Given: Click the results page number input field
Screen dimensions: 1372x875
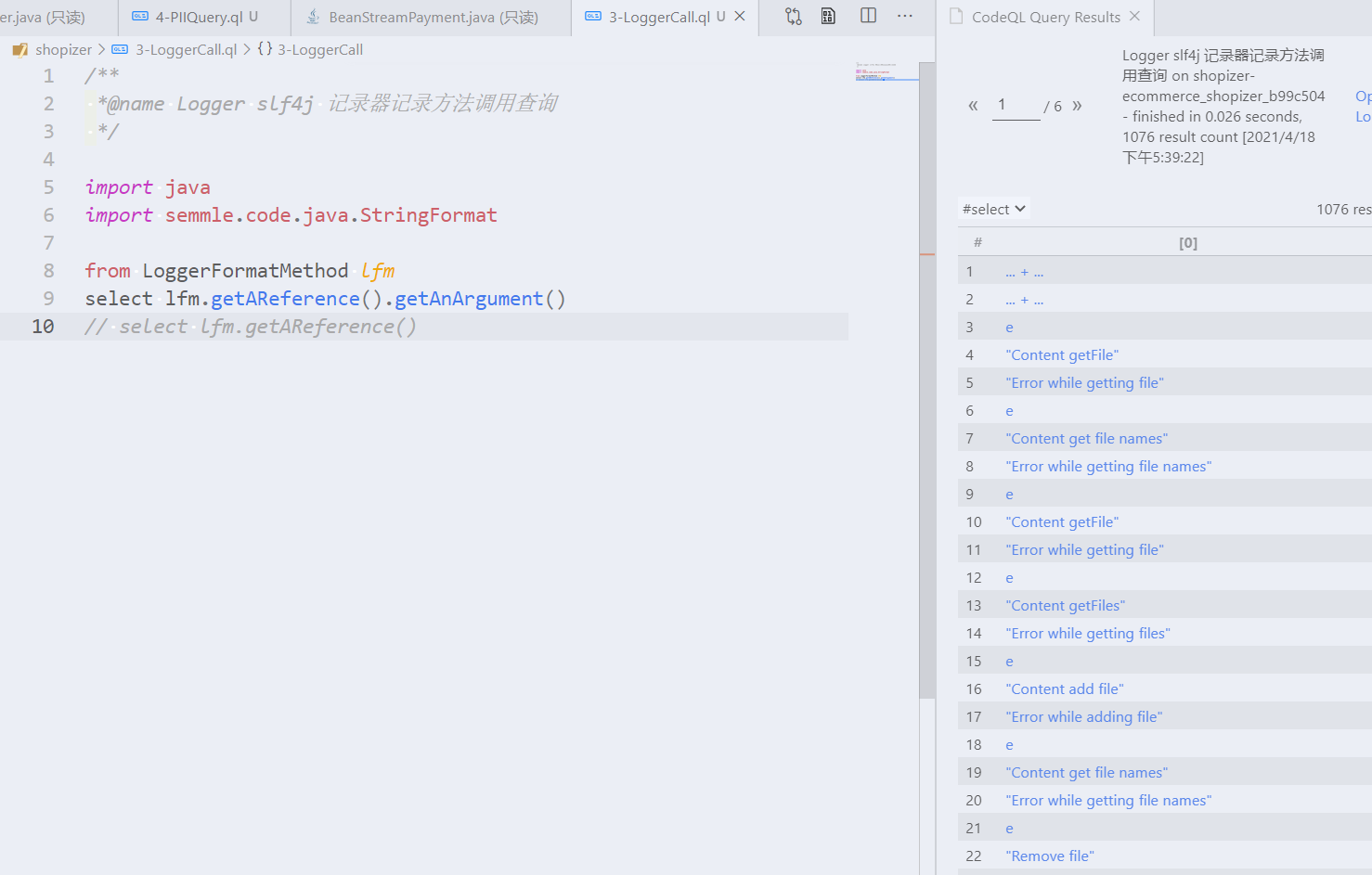Looking at the screenshot, I should pos(1016,106).
